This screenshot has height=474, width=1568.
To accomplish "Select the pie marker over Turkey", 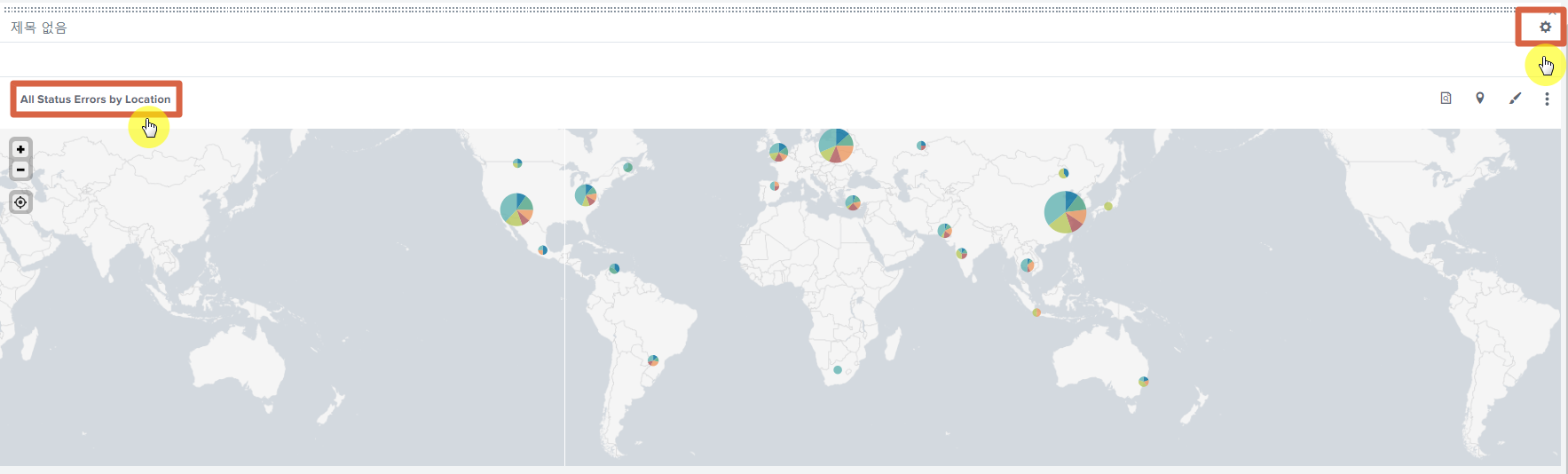I will [x=853, y=202].
